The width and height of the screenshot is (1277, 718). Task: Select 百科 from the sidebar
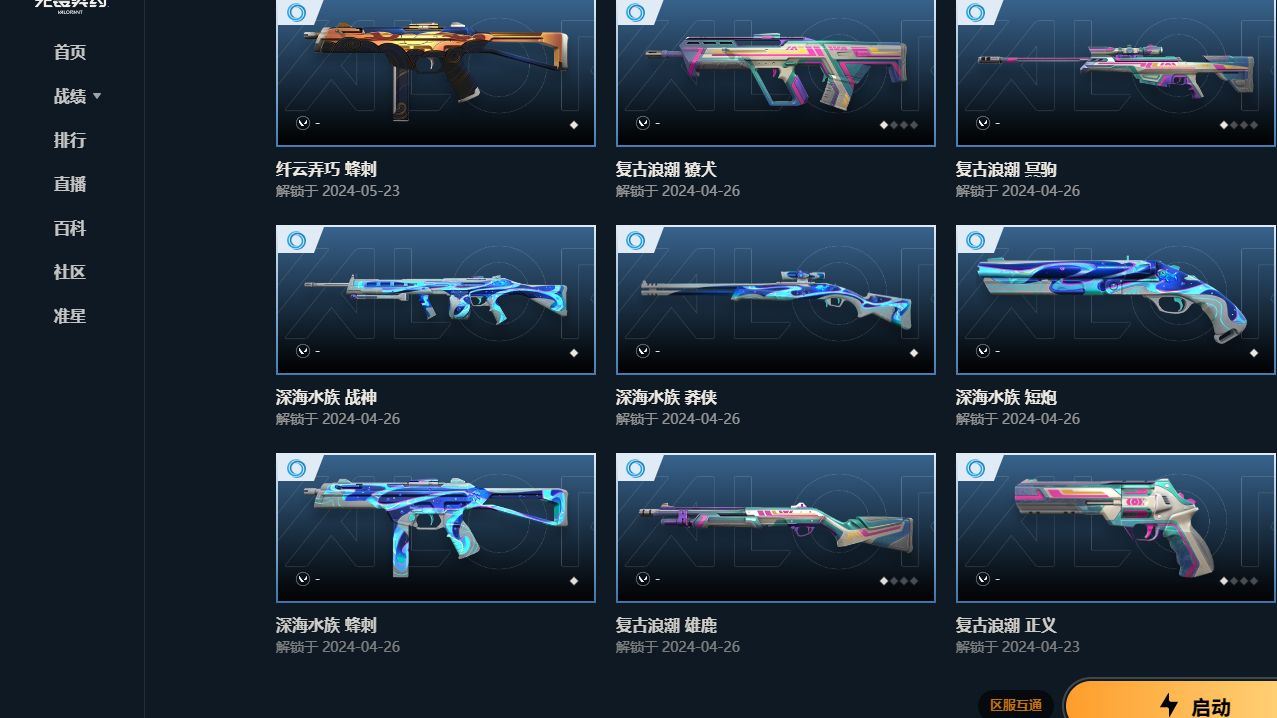[x=70, y=228]
